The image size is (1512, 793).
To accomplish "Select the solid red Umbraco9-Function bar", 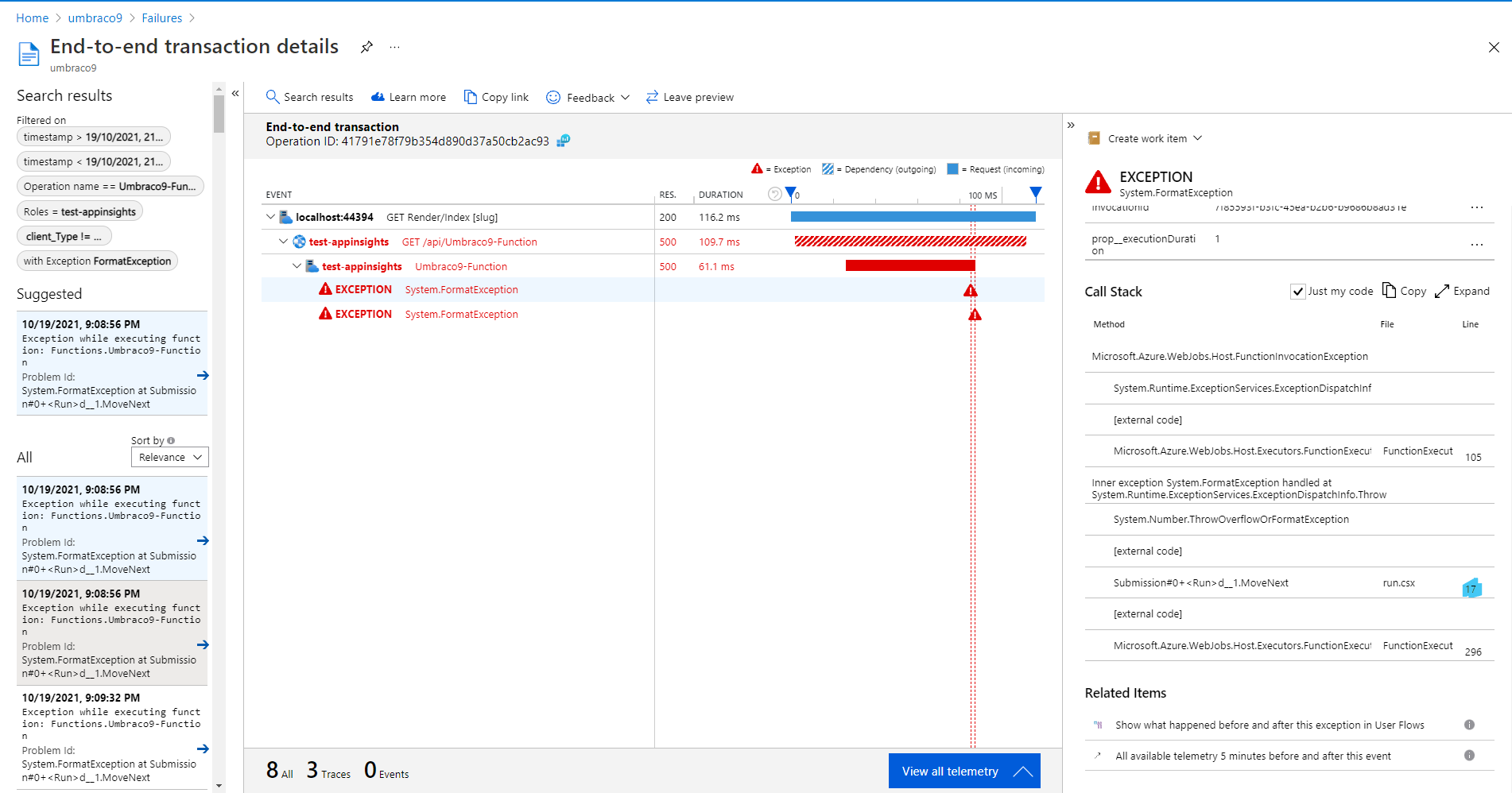I will tap(910, 265).
